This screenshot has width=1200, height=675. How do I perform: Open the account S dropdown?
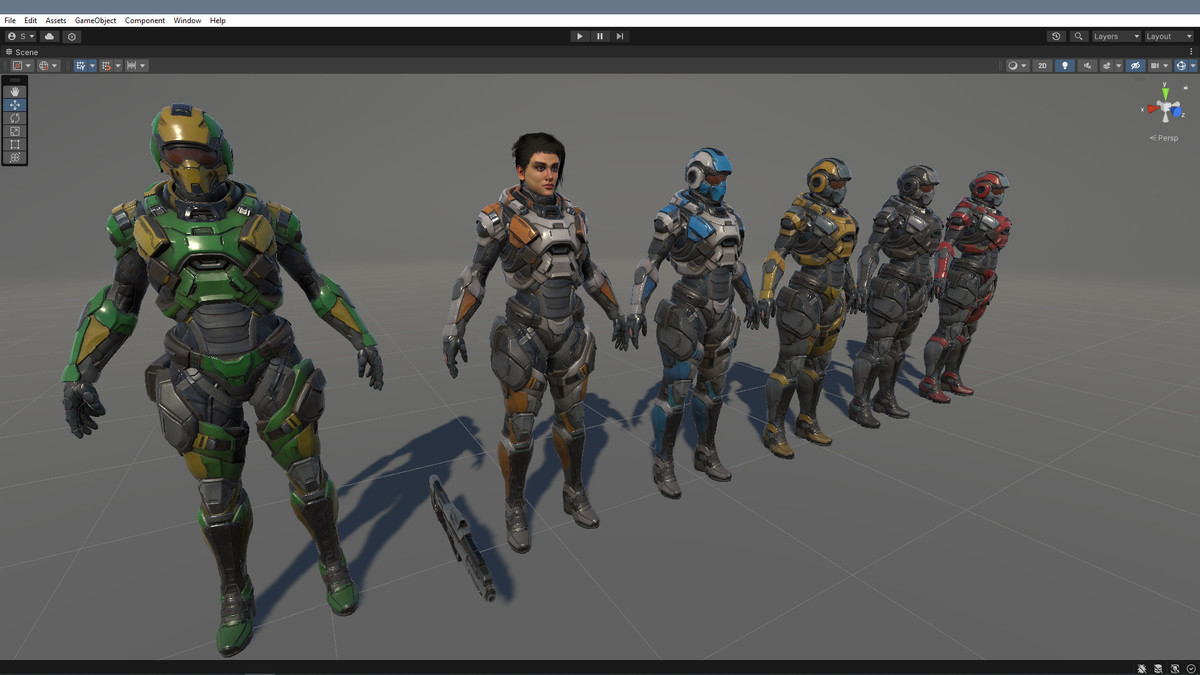click(21, 36)
